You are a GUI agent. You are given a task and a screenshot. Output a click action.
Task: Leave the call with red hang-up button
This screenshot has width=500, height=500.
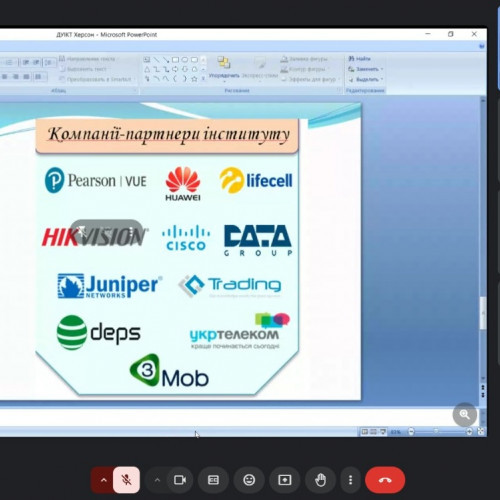(385, 480)
